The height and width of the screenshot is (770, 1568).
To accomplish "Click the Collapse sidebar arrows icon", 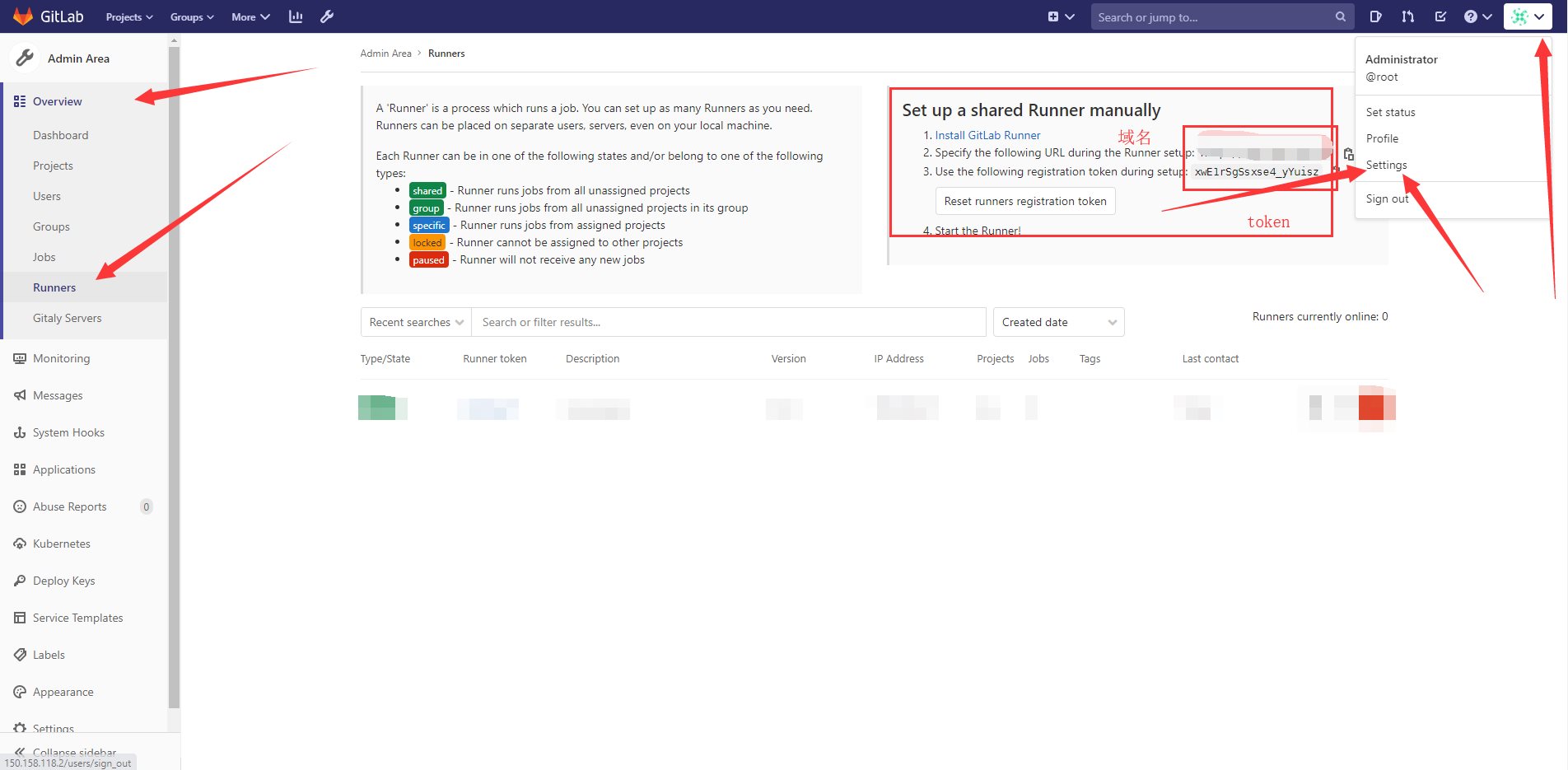I will [x=20, y=752].
